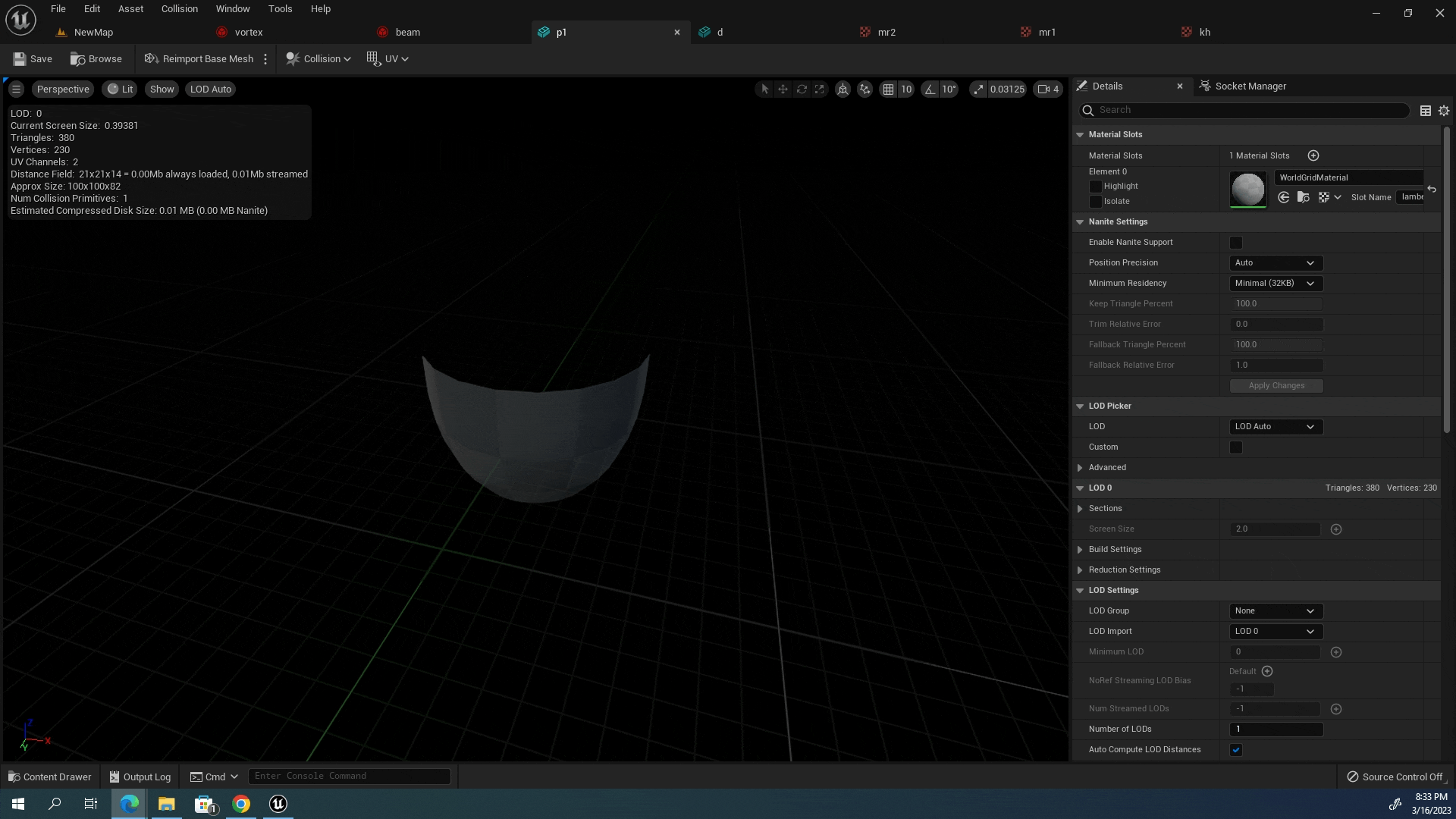Open the Asset menu
This screenshot has width=1456, height=819.
click(130, 9)
